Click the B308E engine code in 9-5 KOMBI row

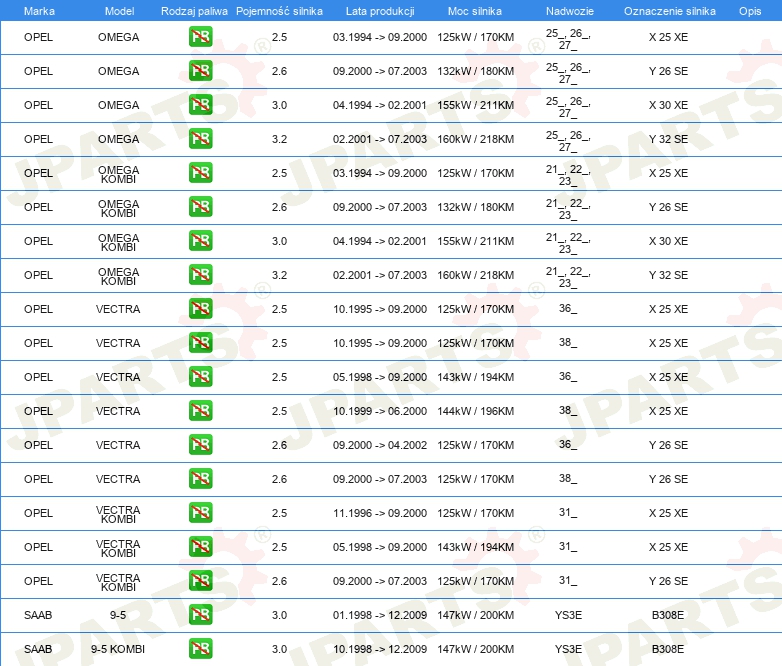(668, 649)
